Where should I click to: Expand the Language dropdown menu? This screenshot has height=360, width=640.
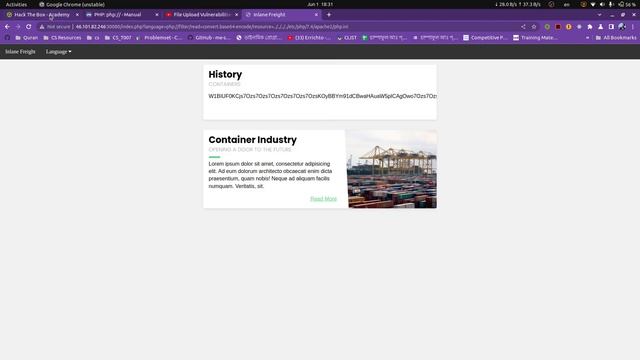[x=58, y=52]
